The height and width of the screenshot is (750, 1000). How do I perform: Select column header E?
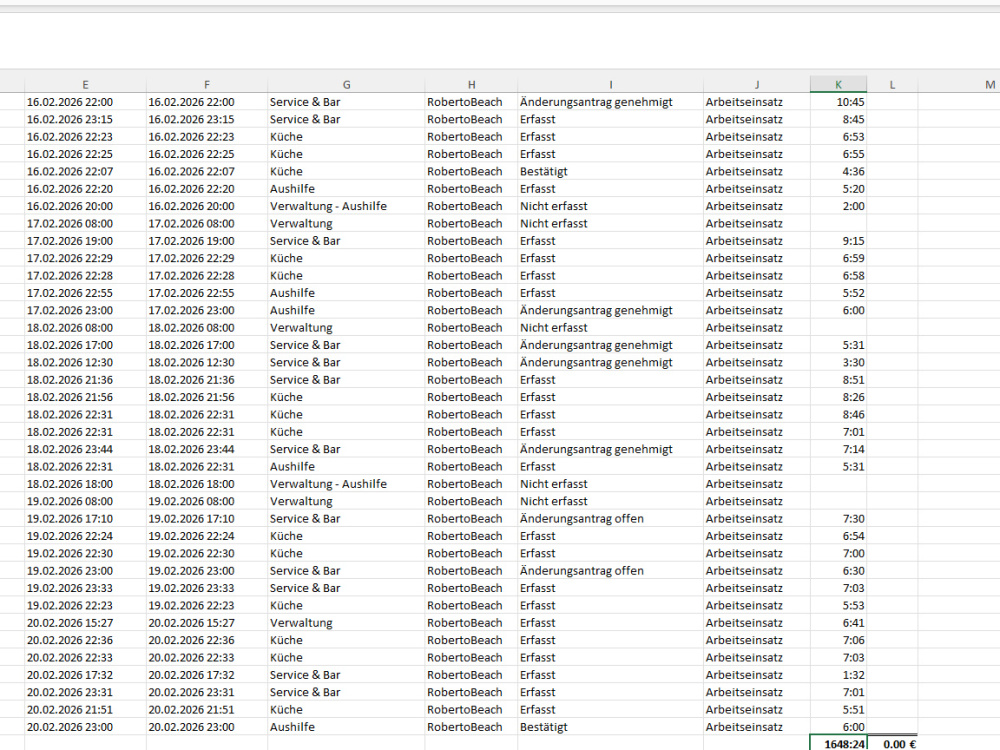pos(85,84)
